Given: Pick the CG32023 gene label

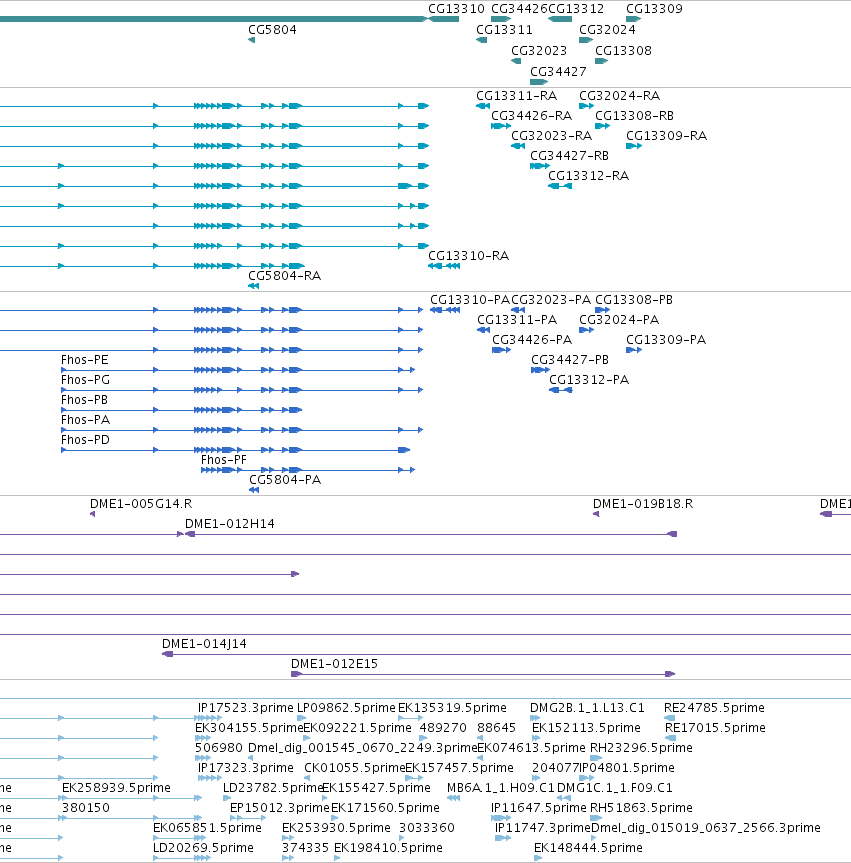Looking at the screenshot, I should tap(539, 51).
